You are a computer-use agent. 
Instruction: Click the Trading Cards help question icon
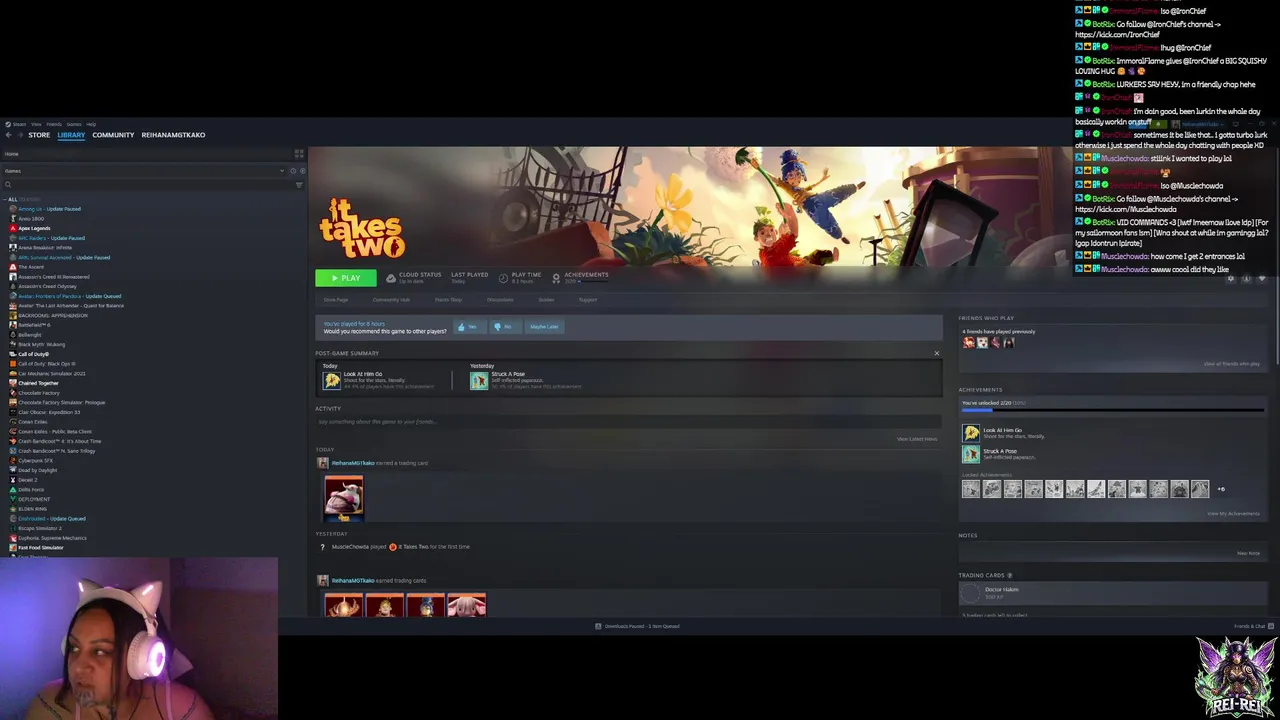coord(1009,575)
